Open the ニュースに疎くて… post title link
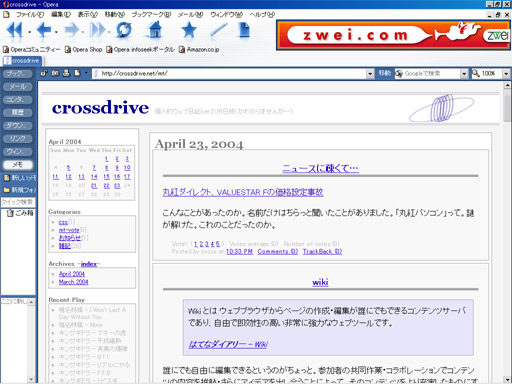This screenshot has width=512, height=384. coord(320,168)
